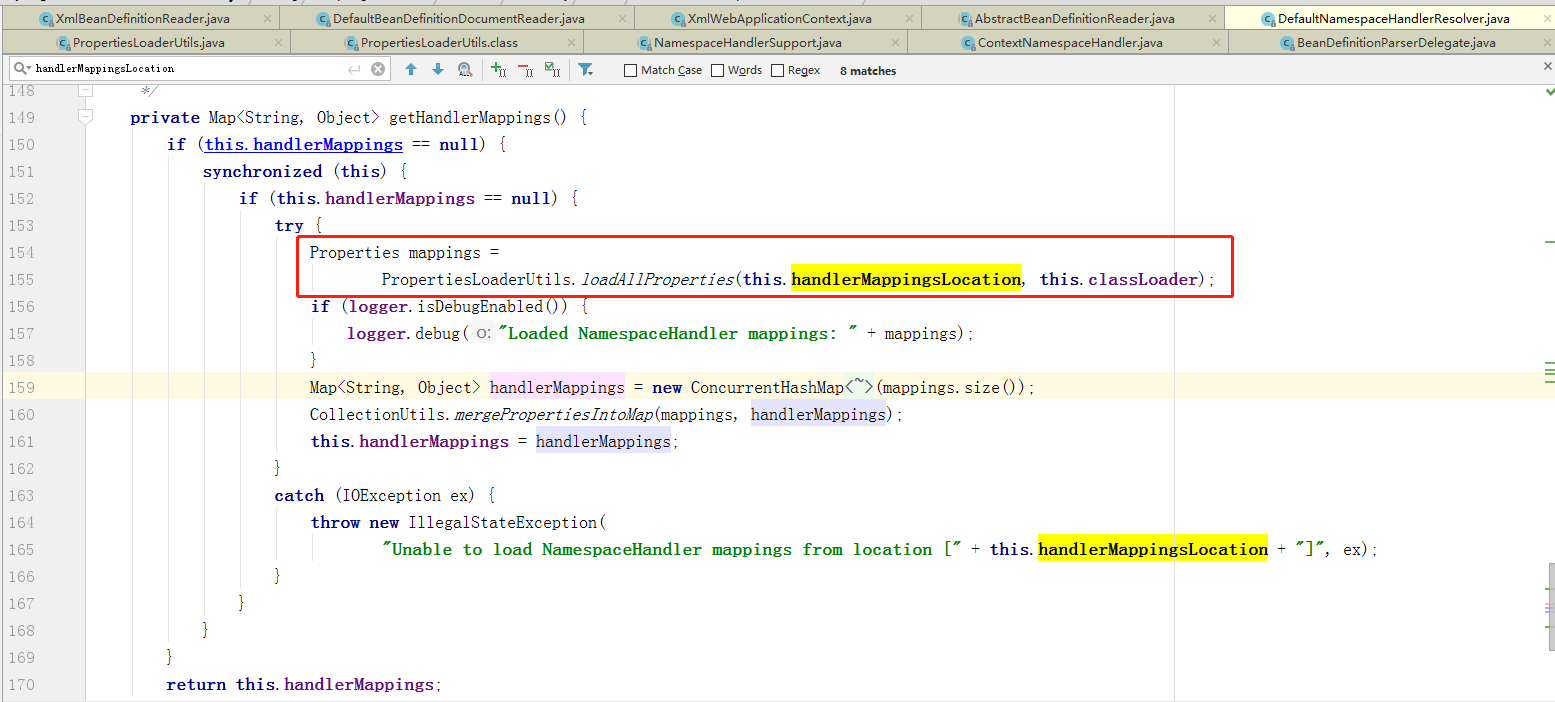The image size is (1555, 702).
Task: Open the PropertiesLoaderUtils.class tab
Action: click(x=437, y=42)
